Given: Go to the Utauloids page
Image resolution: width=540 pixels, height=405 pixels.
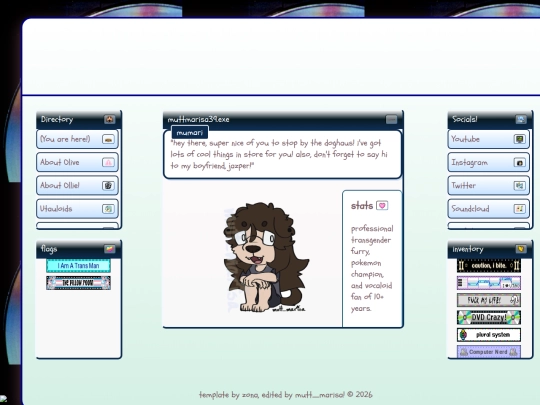Looking at the screenshot, I should [77, 209].
